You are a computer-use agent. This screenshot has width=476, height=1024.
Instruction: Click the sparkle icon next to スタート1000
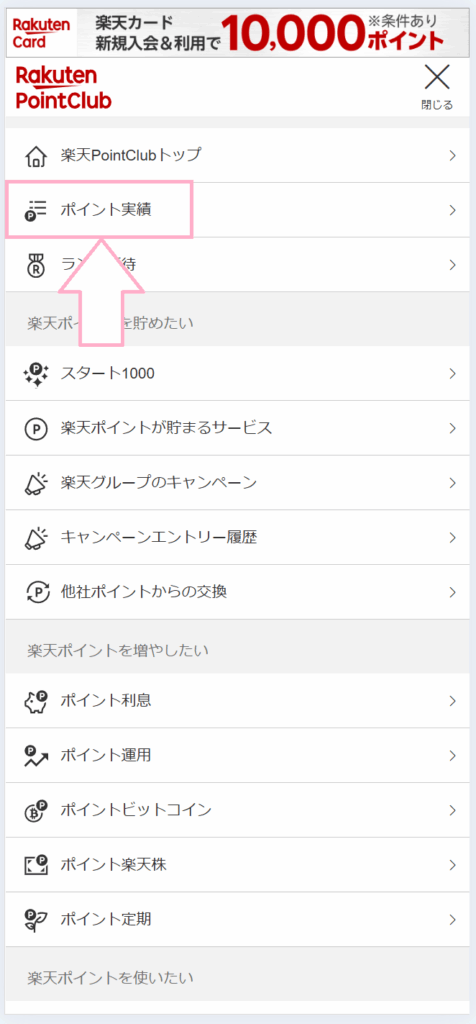(37, 374)
